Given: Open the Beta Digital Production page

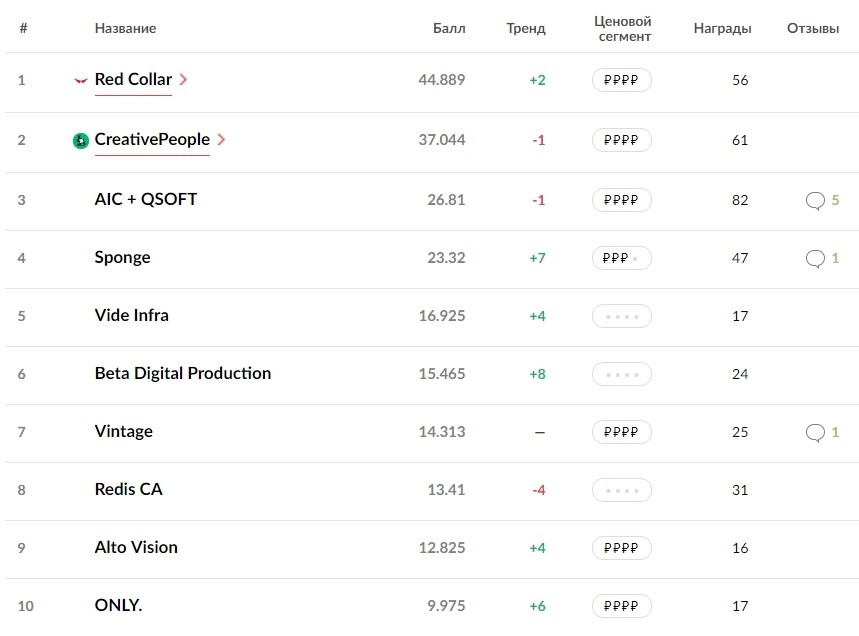Looking at the screenshot, I should 183,374.
